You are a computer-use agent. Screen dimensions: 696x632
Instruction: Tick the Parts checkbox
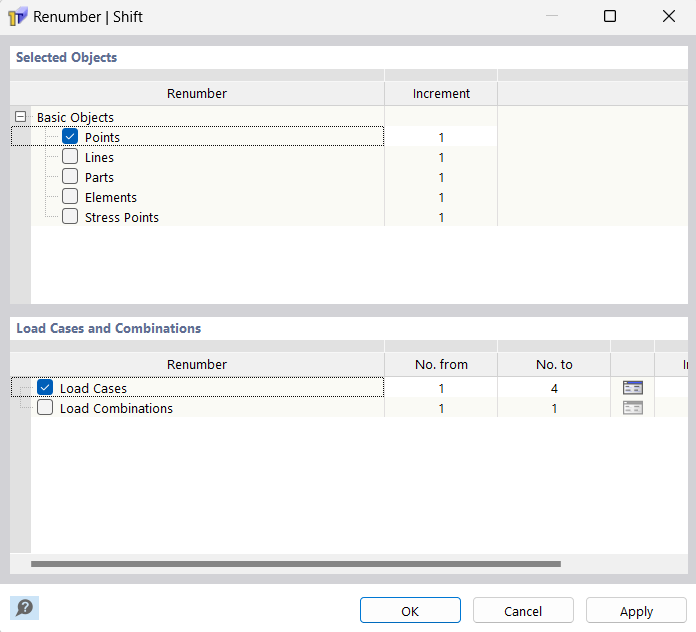70,177
